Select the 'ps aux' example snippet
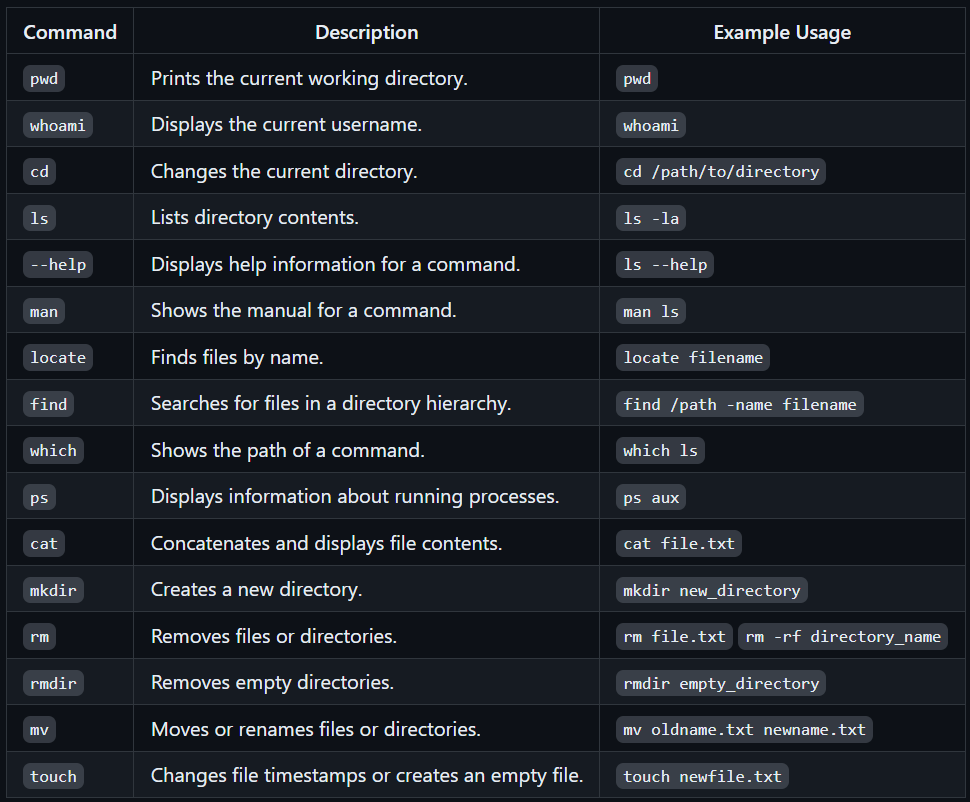970x802 pixels. click(x=651, y=497)
